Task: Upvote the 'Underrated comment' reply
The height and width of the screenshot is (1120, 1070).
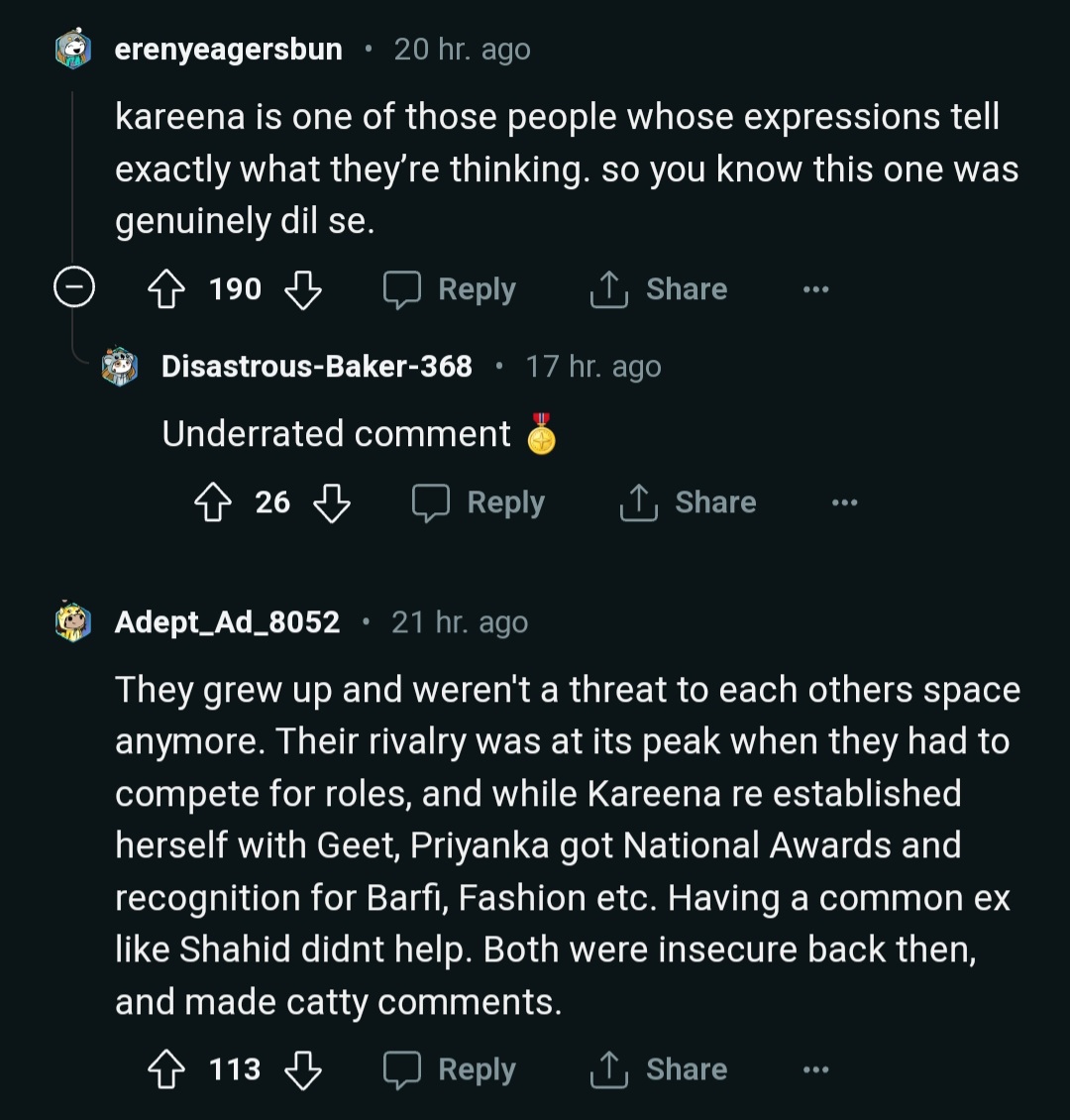Action: (x=212, y=503)
